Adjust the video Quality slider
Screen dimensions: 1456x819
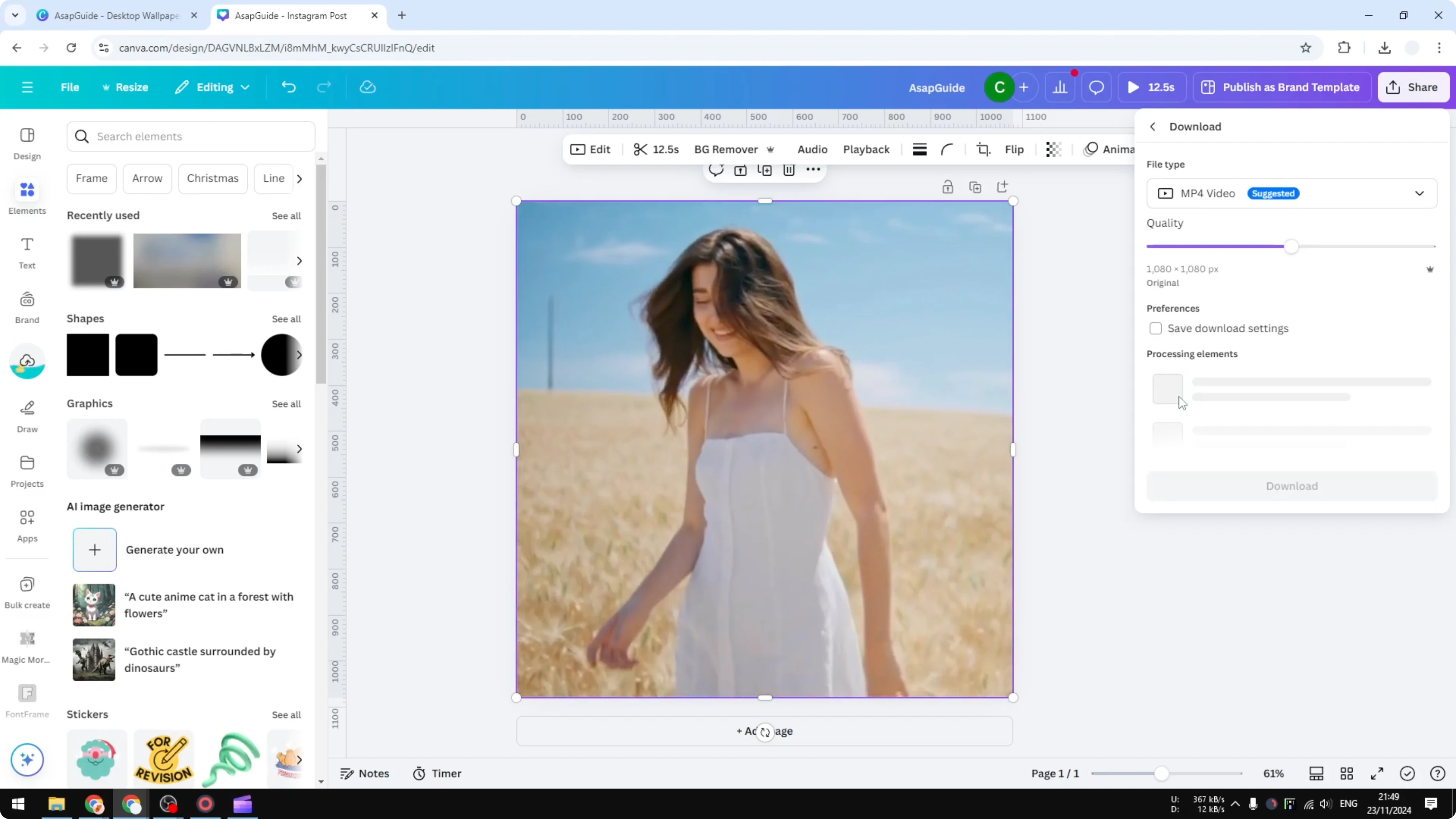tap(1292, 246)
